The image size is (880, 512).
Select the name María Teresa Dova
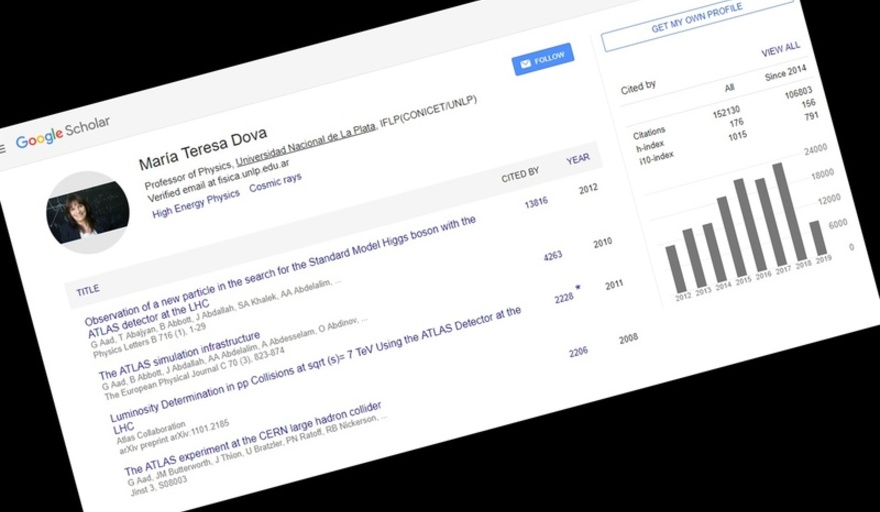pos(203,148)
